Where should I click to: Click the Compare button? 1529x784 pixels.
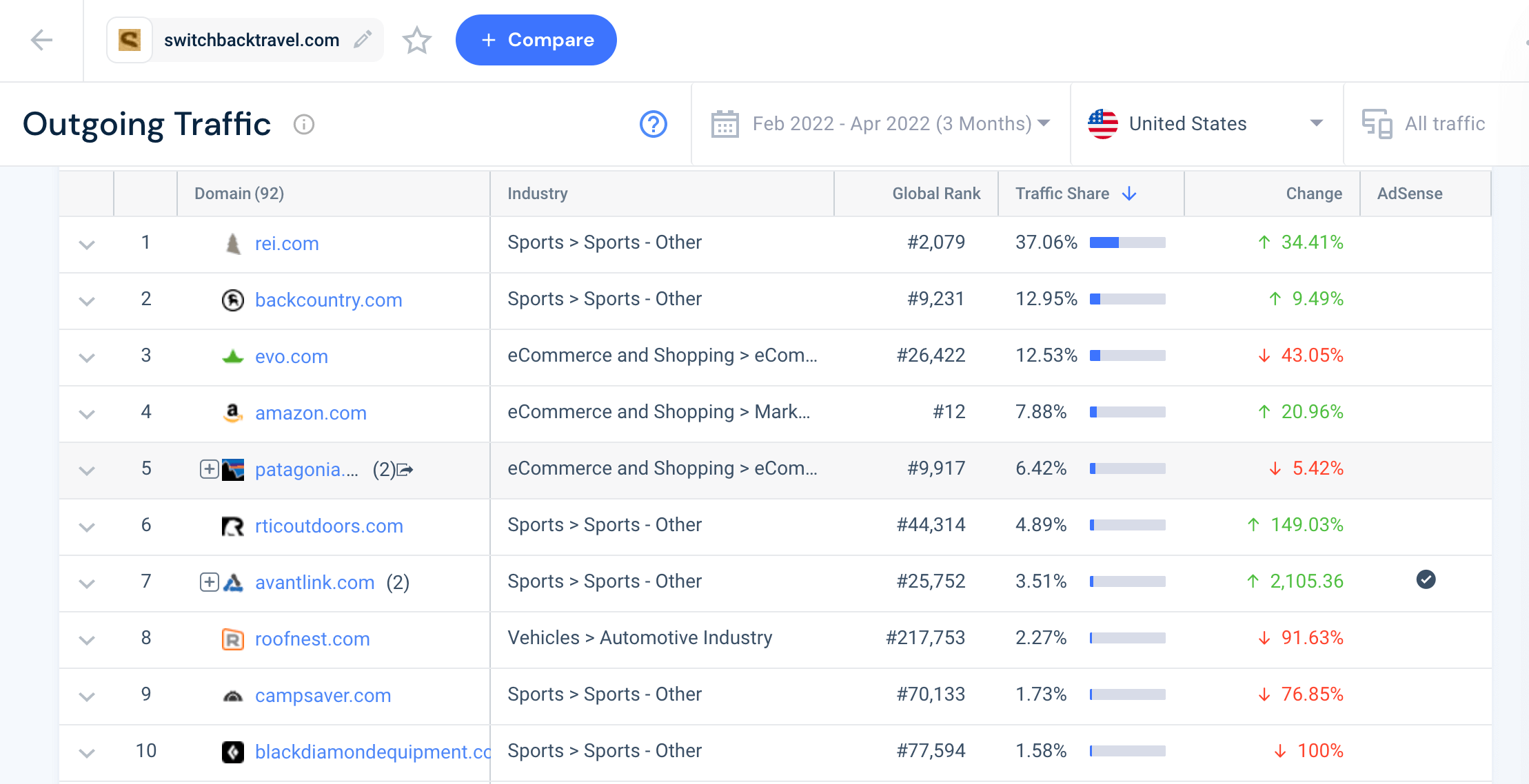click(536, 40)
